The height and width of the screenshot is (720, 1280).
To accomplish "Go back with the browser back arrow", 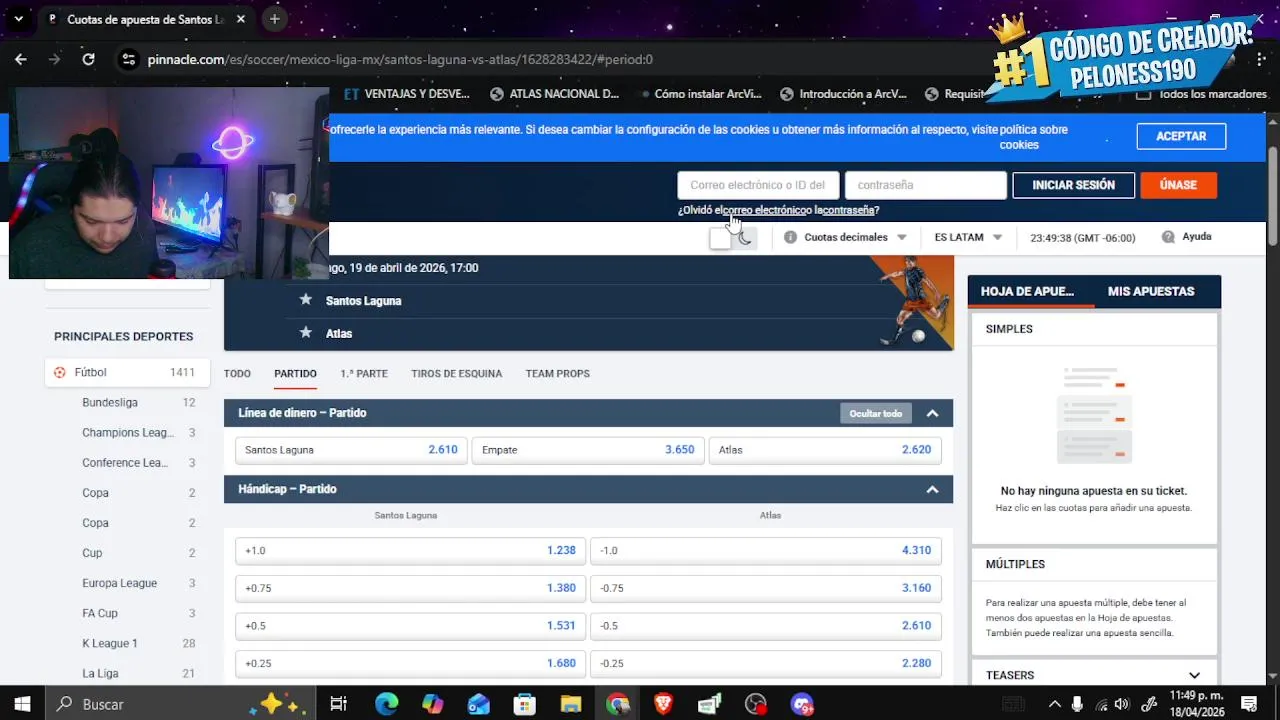I will (20, 59).
